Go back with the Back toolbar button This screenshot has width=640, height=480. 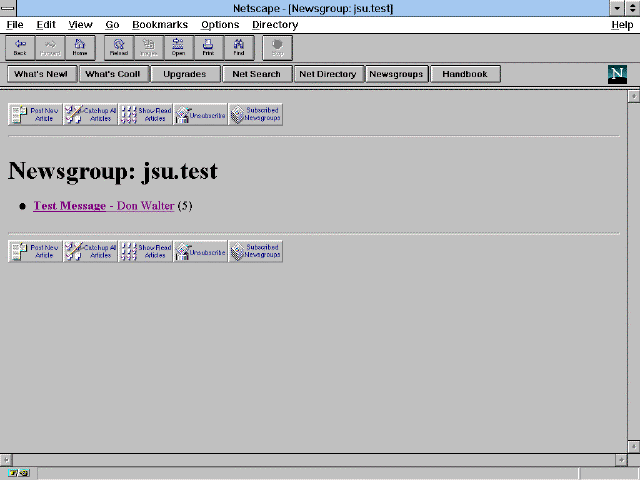(20, 48)
